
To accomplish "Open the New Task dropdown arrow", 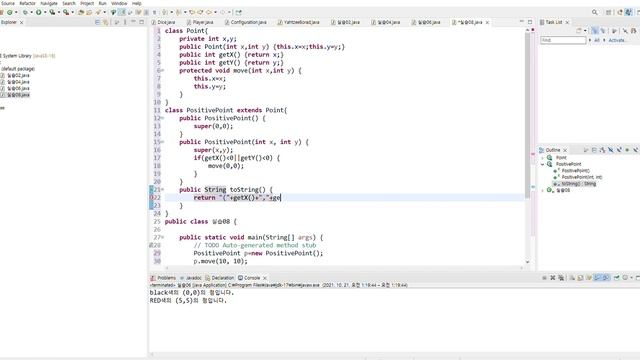I will pos(585,31).
